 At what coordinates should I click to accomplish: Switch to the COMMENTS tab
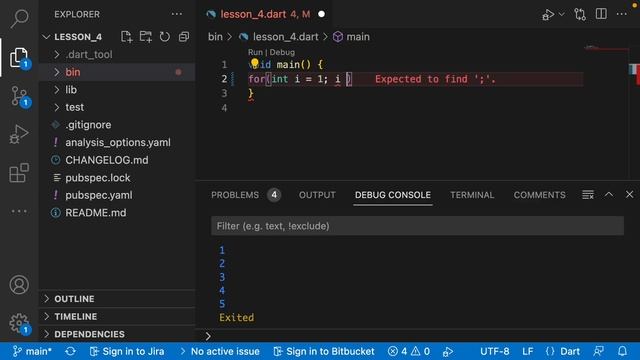tap(539, 195)
